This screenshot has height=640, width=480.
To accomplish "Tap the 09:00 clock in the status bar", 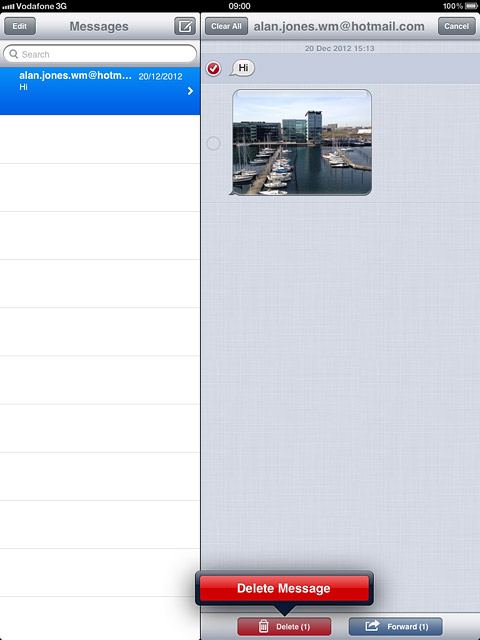I will [240, 6].
